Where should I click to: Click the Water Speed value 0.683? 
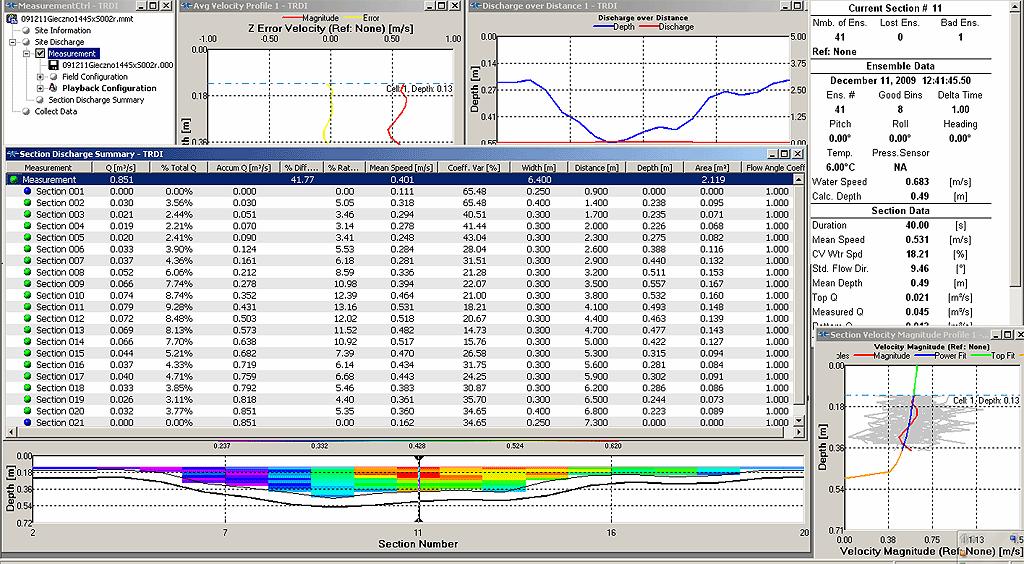click(917, 182)
